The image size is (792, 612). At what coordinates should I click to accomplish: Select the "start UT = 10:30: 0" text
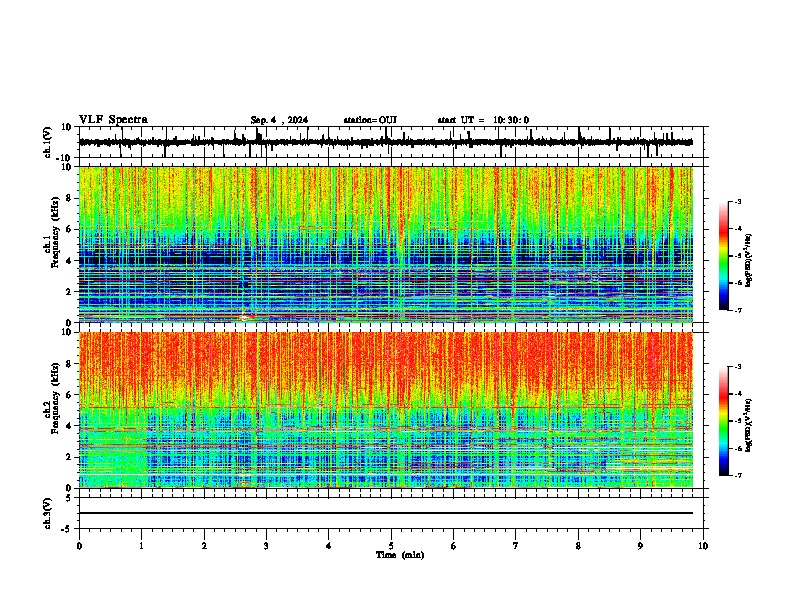click(483, 120)
